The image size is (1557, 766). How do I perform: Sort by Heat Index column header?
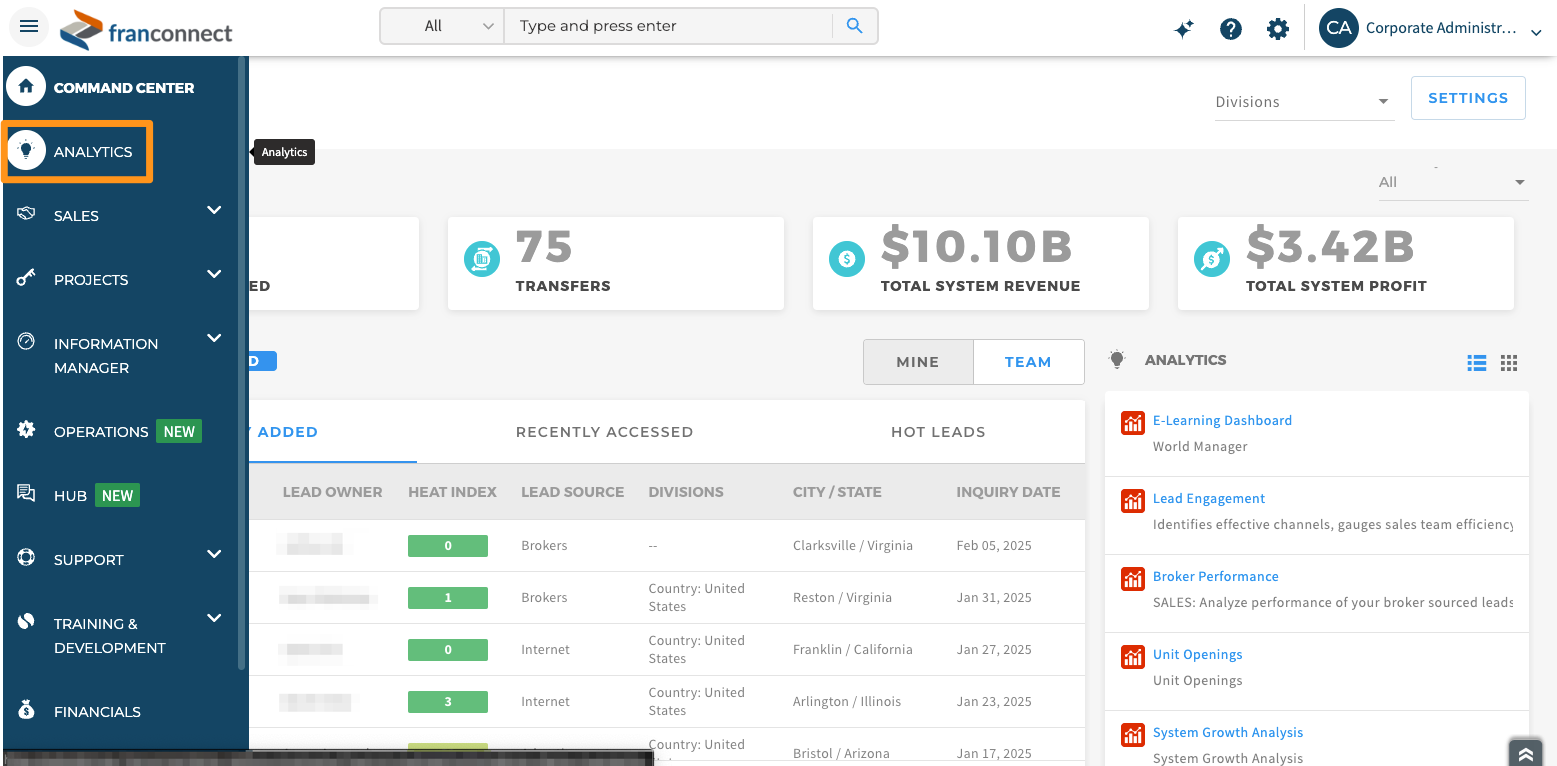452,492
